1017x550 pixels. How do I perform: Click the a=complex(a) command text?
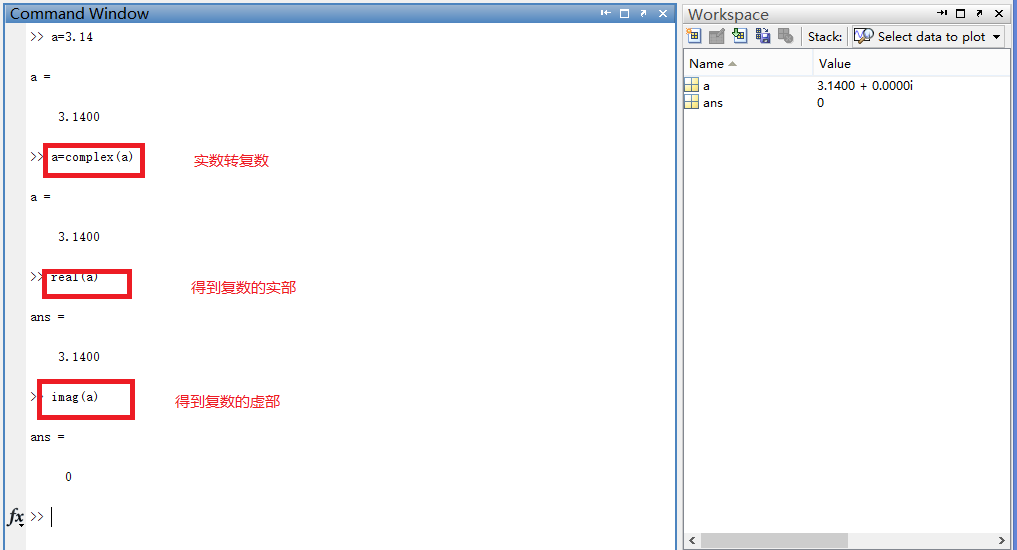(x=93, y=157)
